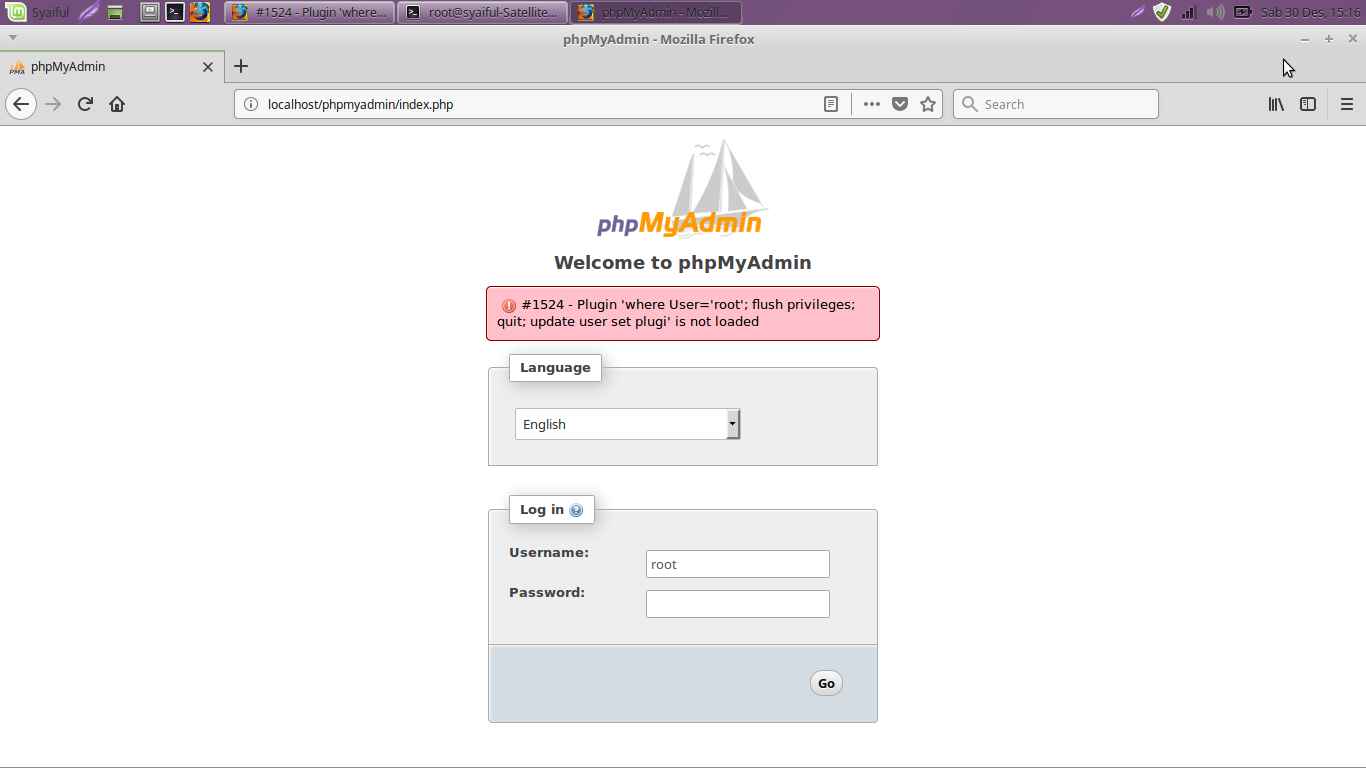Open the Library icon in toolbar
The height and width of the screenshot is (768, 1366).
tap(1277, 104)
